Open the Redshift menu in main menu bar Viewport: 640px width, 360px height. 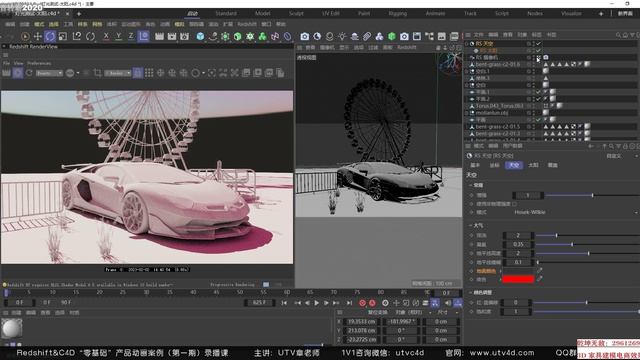click(x=247, y=24)
